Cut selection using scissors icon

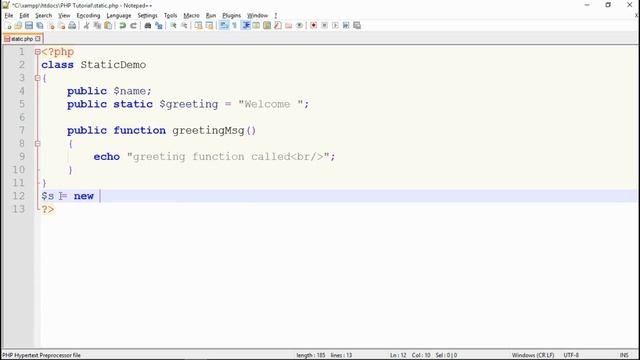coord(87,26)
